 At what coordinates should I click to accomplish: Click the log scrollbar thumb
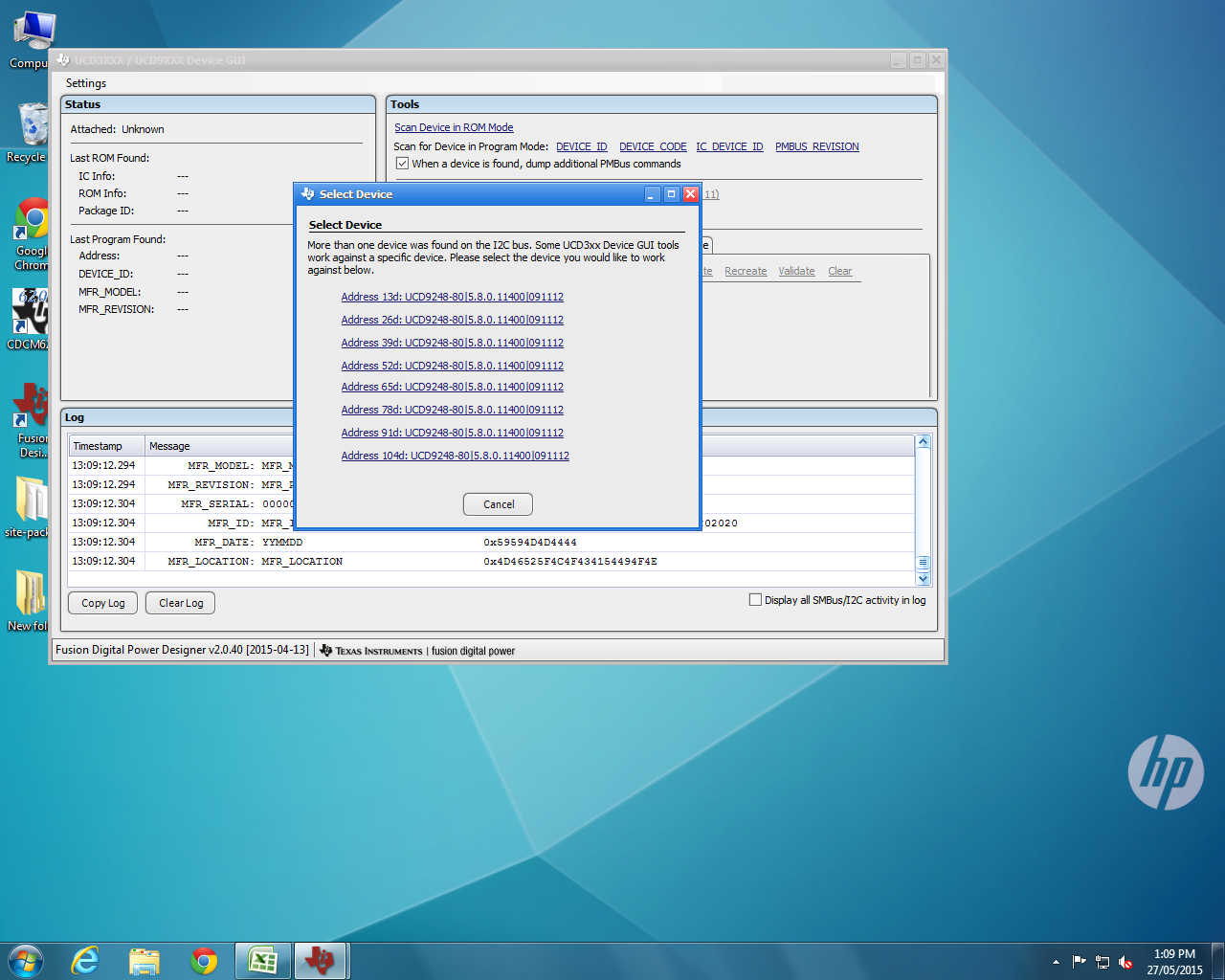(924, 563)
